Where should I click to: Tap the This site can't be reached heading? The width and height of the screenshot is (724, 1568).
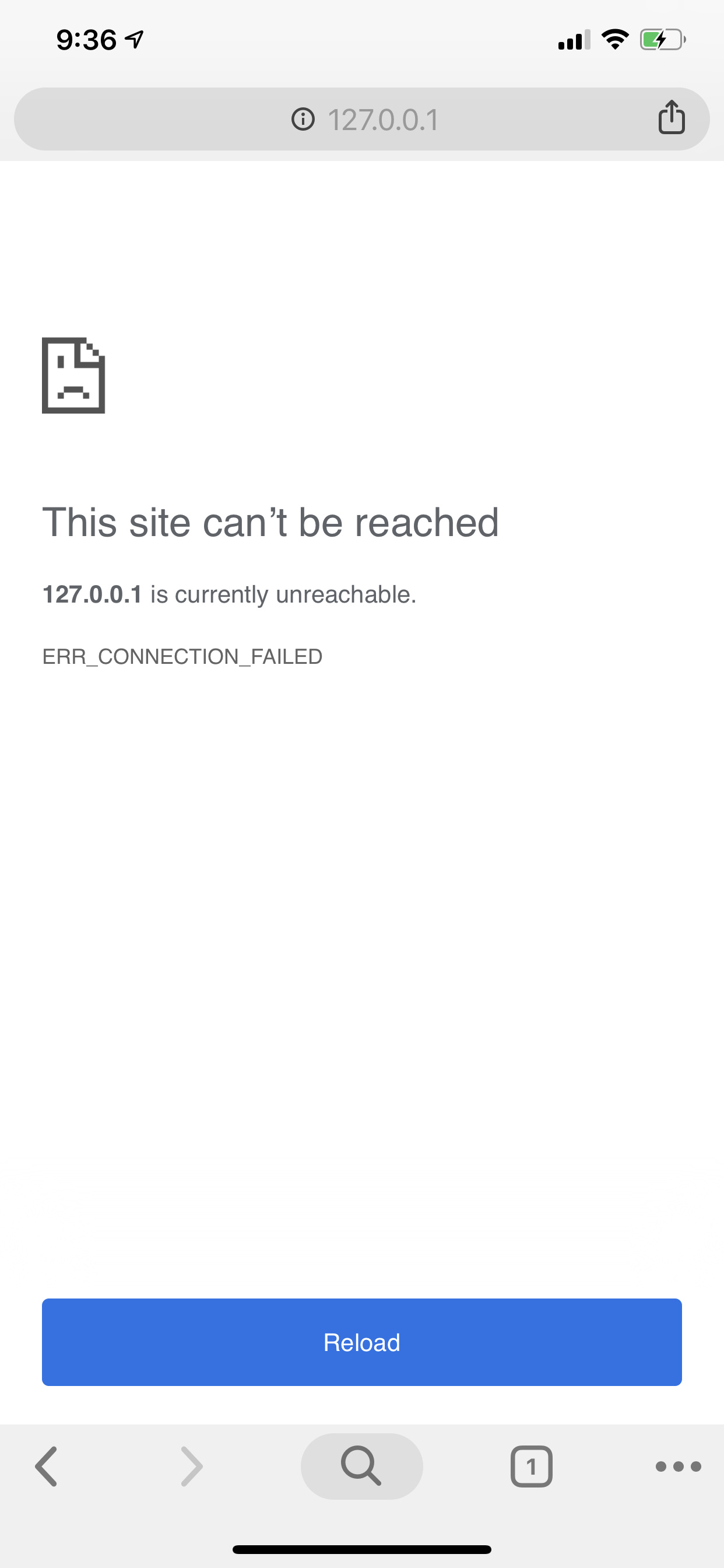[x=270, y=522]
